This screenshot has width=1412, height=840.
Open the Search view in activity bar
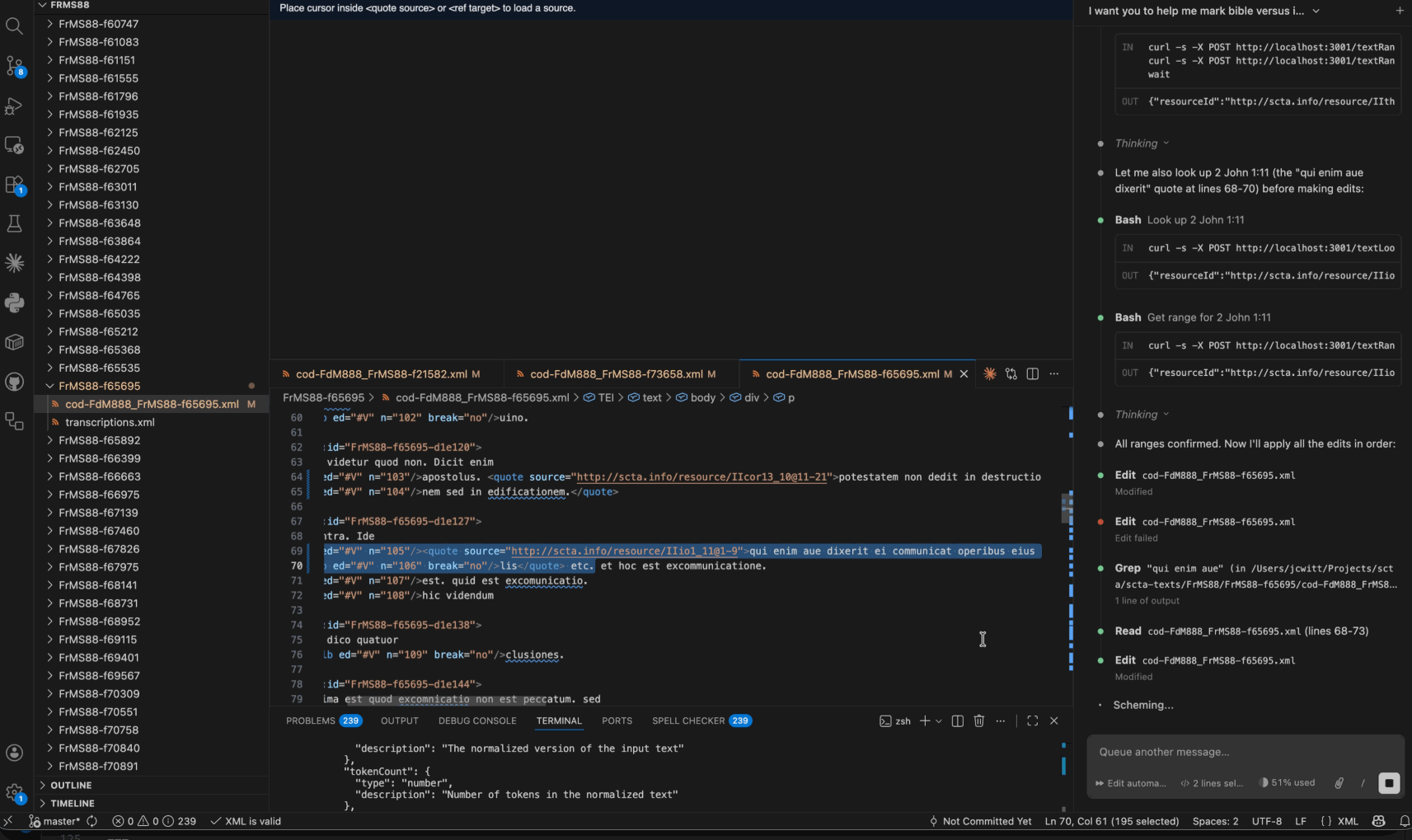tap(14, 26)
